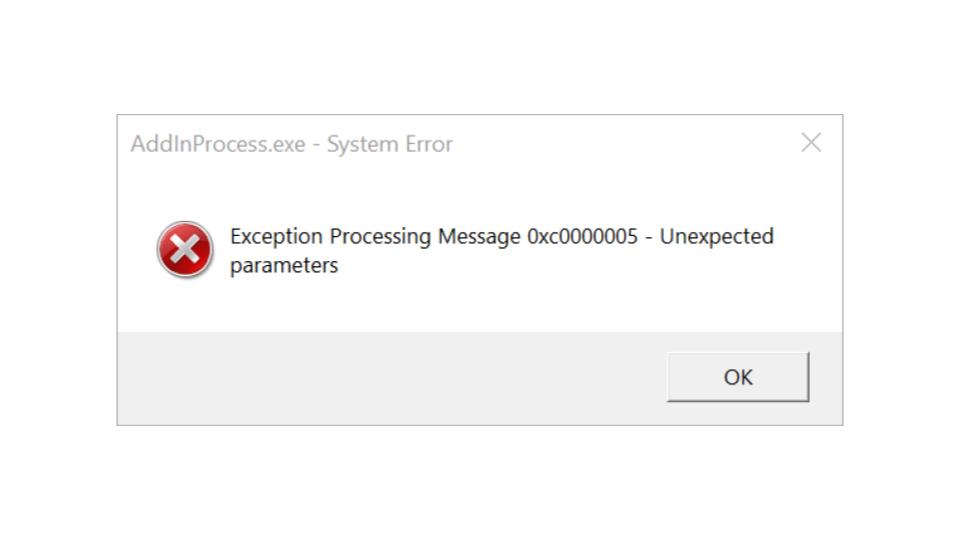Close the System Error dialog with X
The image size is (960, 540).
click(811, 143)
